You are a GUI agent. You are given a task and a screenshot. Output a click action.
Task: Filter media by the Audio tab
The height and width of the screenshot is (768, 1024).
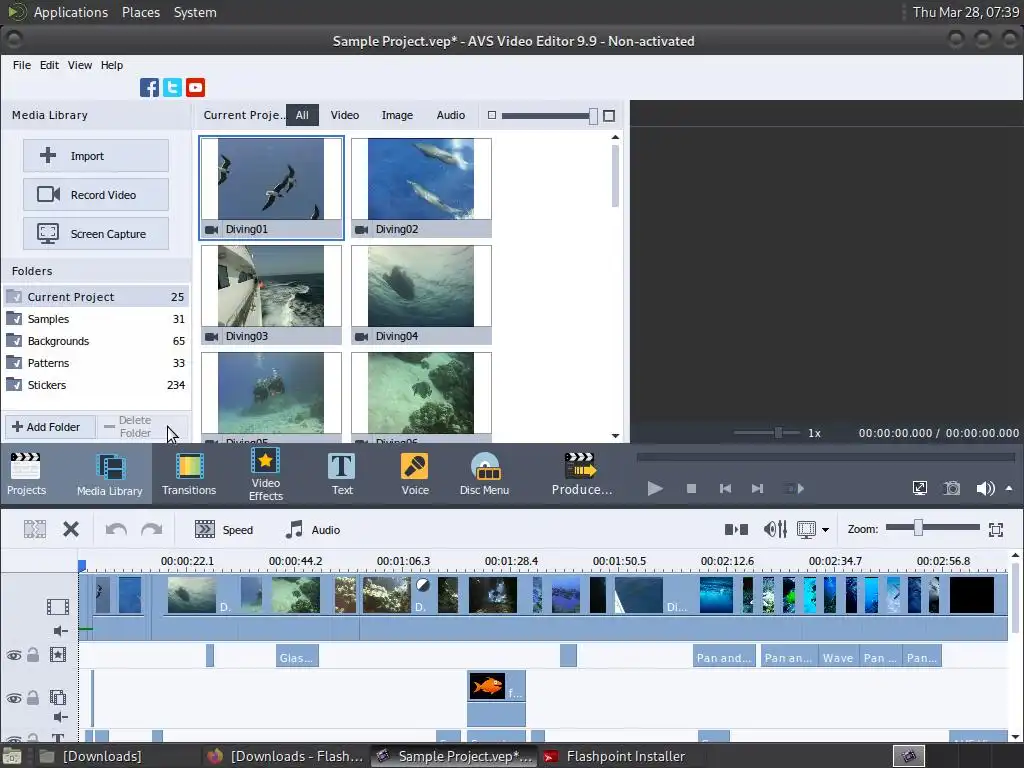pyautogui.click(x=451, y=115)
